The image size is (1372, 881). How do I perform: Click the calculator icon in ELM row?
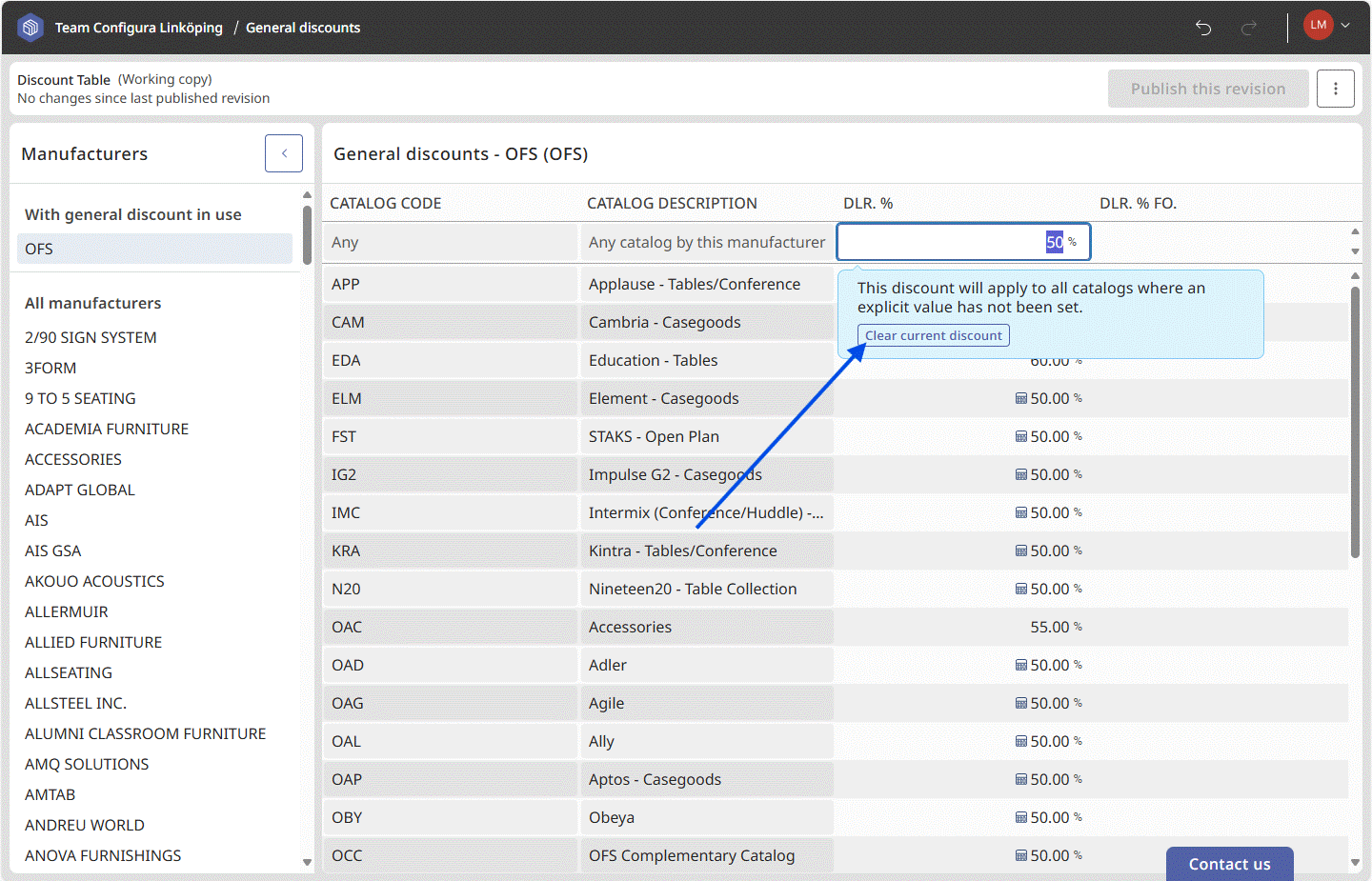(x=1021, y=398)
